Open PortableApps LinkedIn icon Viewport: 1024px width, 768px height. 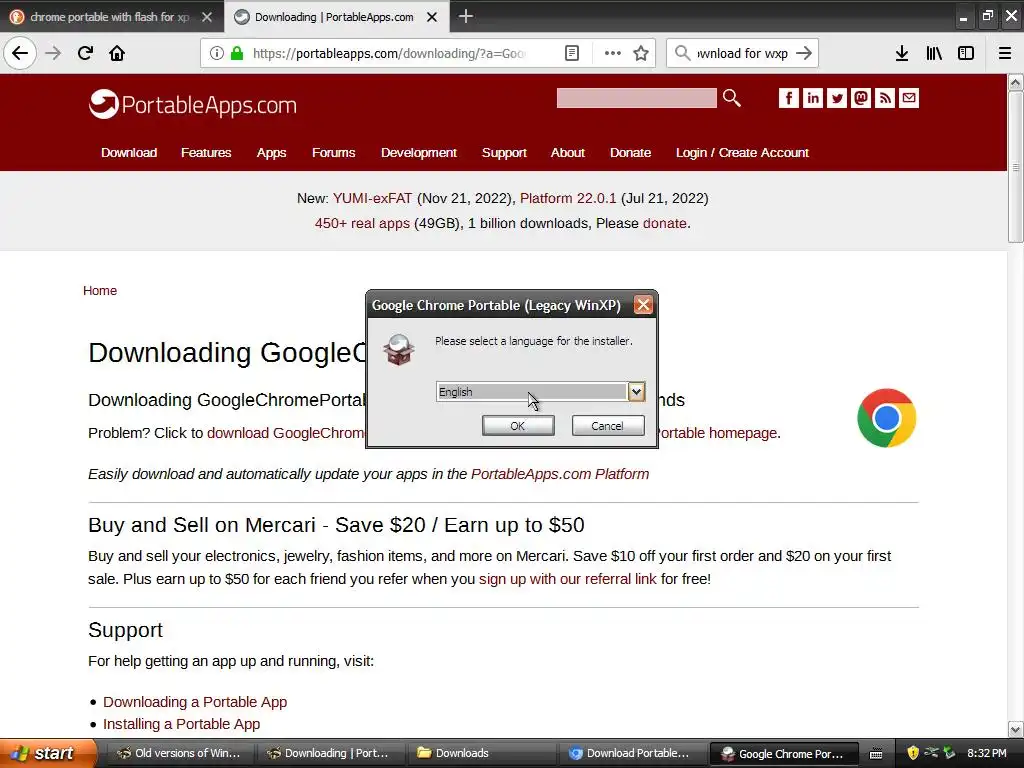click(813, 98)
